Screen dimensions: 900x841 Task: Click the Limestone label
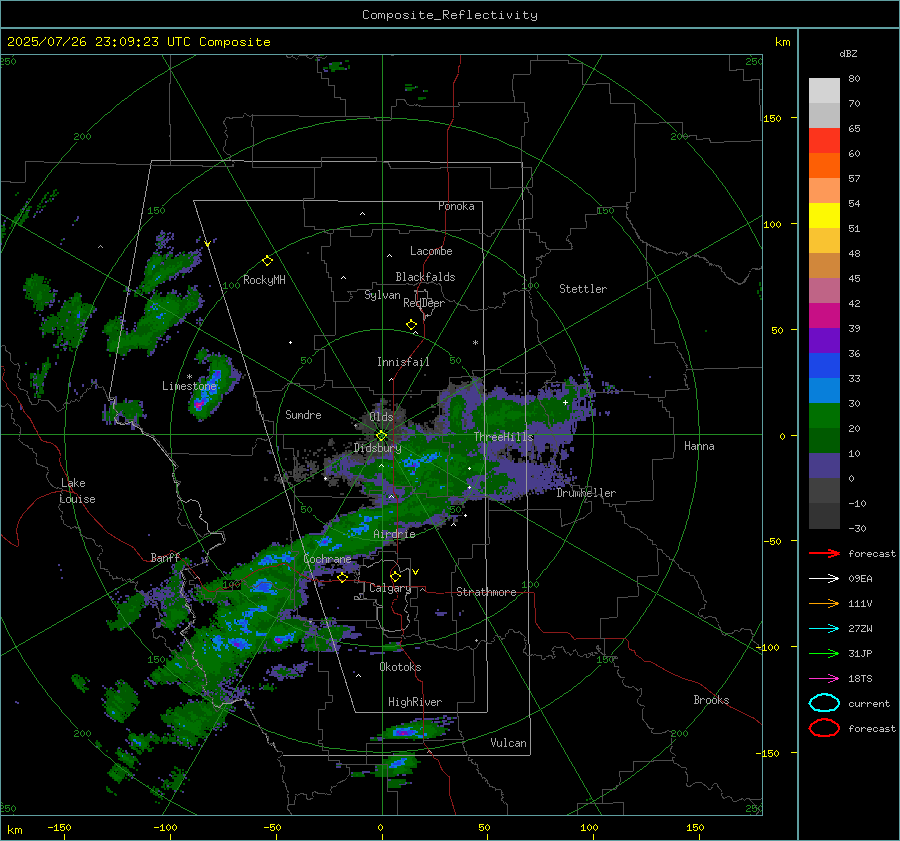(189, 386)
